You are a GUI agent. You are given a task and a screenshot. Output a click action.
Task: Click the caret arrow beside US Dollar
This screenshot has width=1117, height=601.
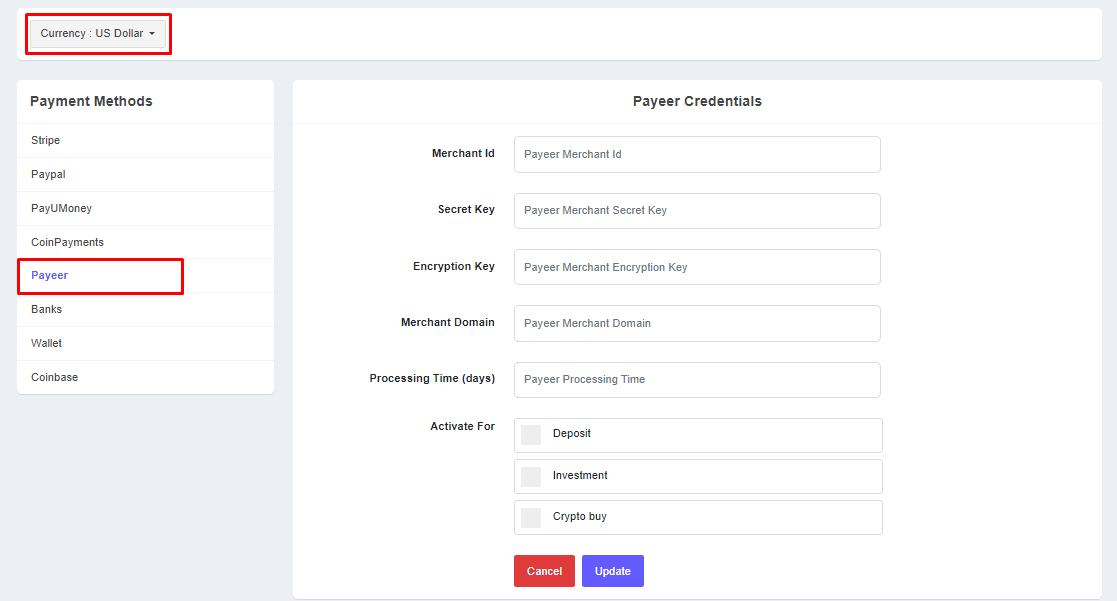click(152, 34)
